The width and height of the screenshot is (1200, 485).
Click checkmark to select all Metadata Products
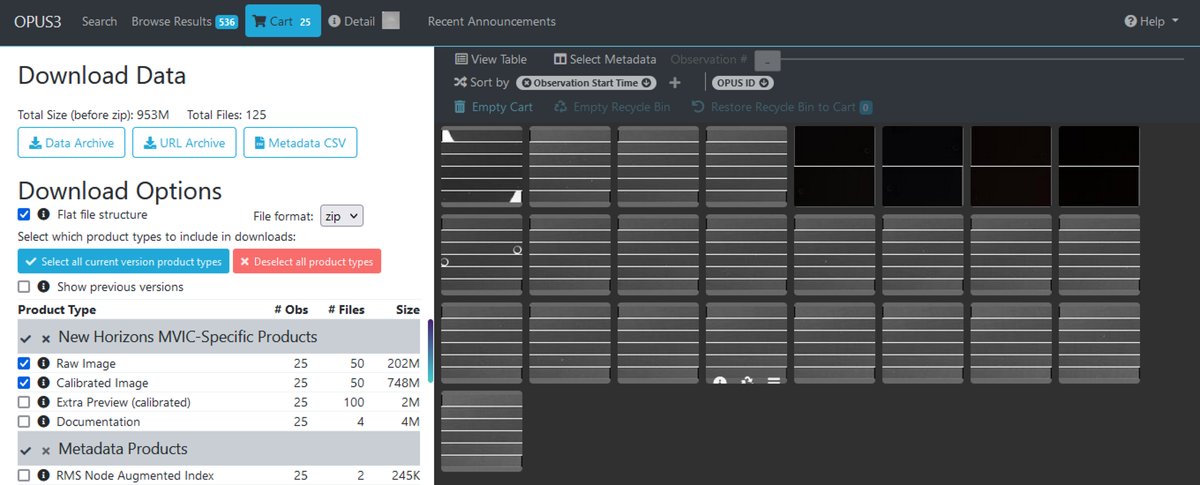coord(26,450)
